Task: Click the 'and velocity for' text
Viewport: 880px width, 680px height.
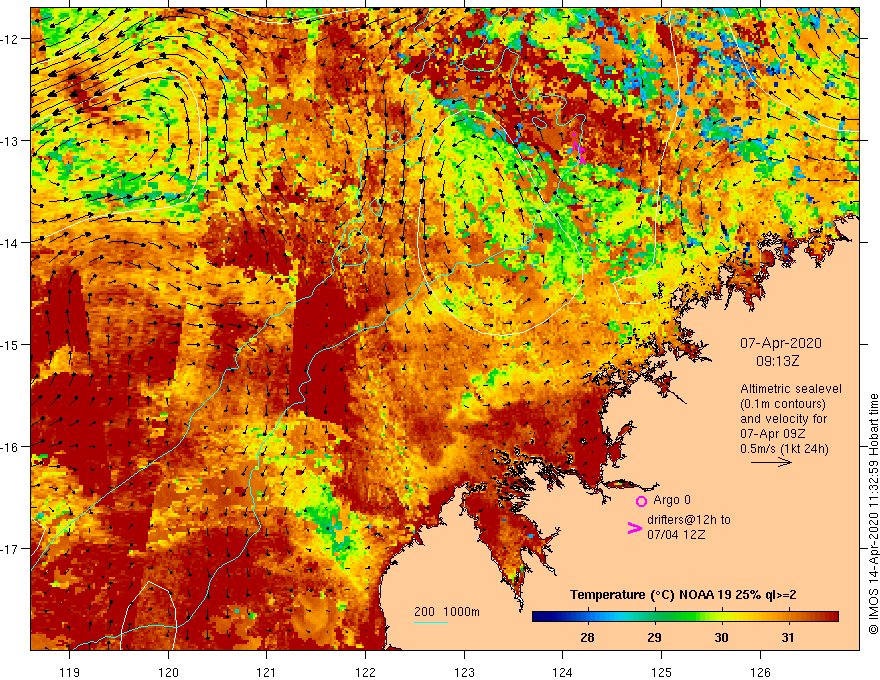Action: [x=783, y=419]
